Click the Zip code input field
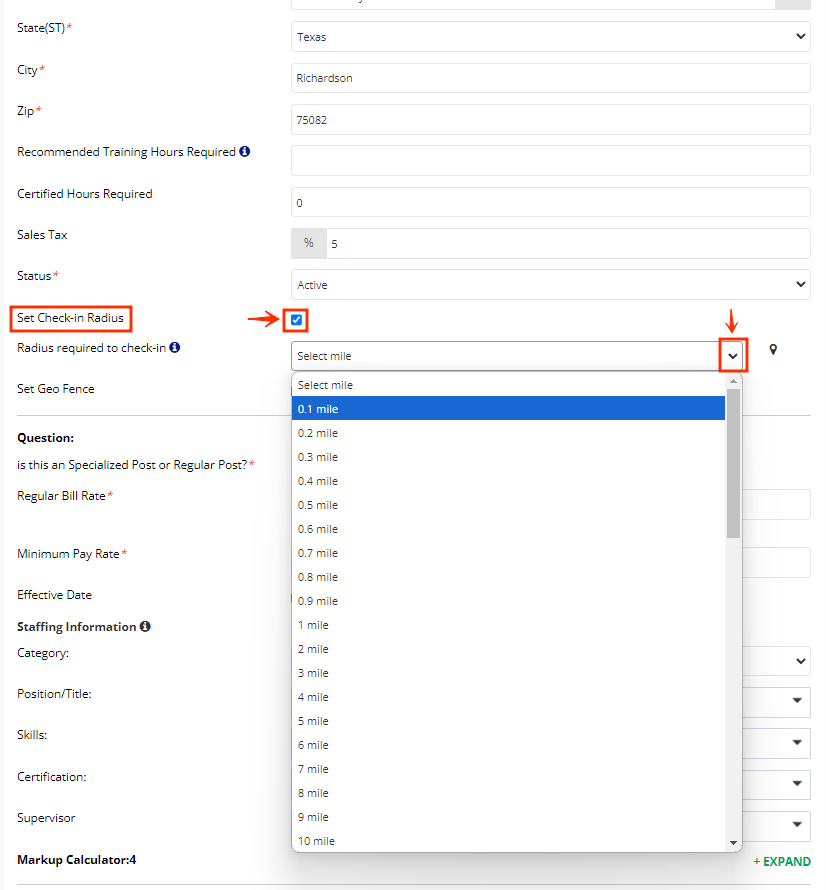 (x=550, y=120)
